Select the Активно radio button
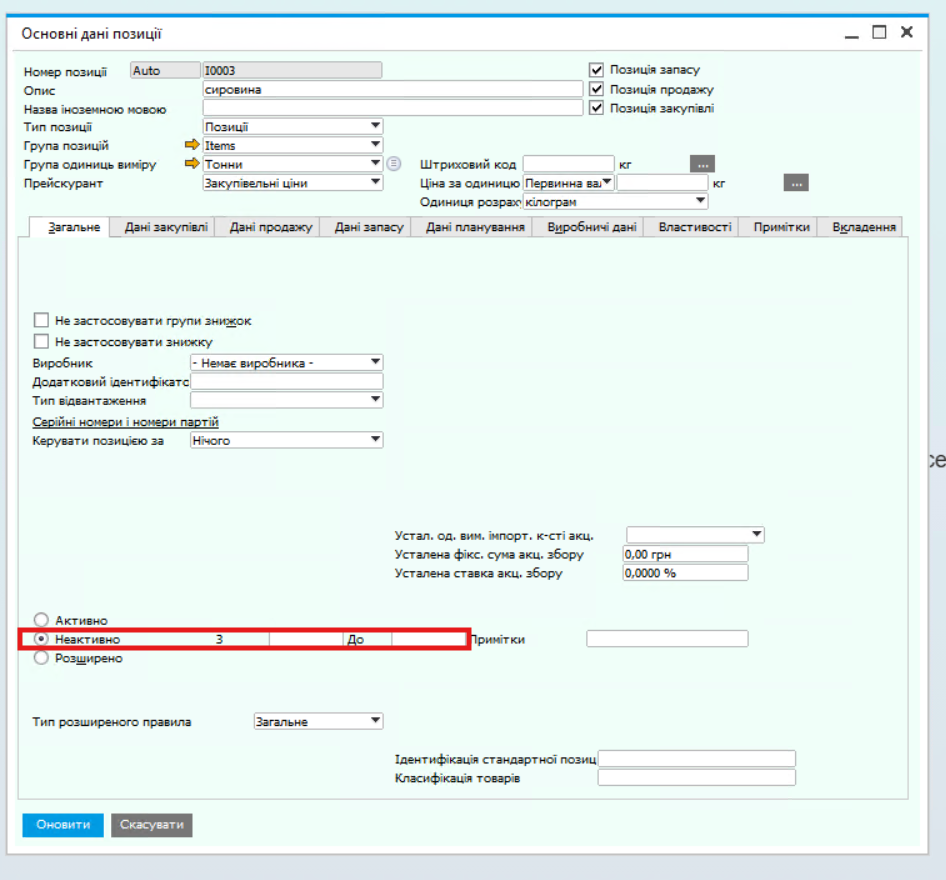Image resolution: width=946 pixels, height=880 pixels. pos(41,620)
